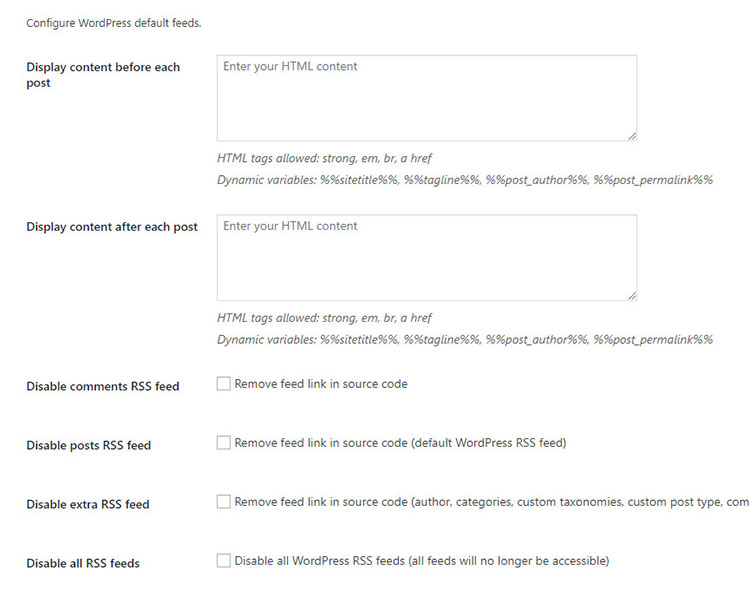The height and width of the screenshot is (590, 750).
Task: Click the 'Configure WordPress default feeds.' description
Action: click(114, 22)
